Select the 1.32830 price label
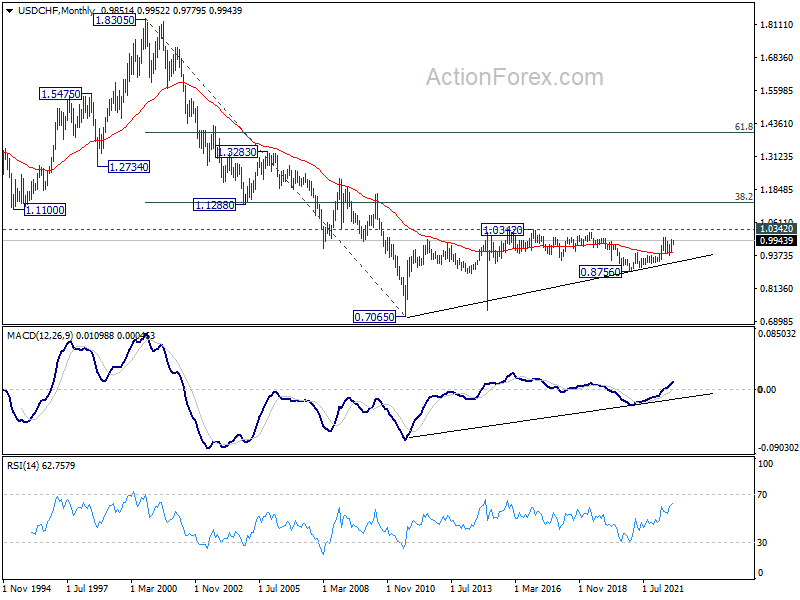The height and width of the screenshot is (600, 800). click(x=237, y=152)
